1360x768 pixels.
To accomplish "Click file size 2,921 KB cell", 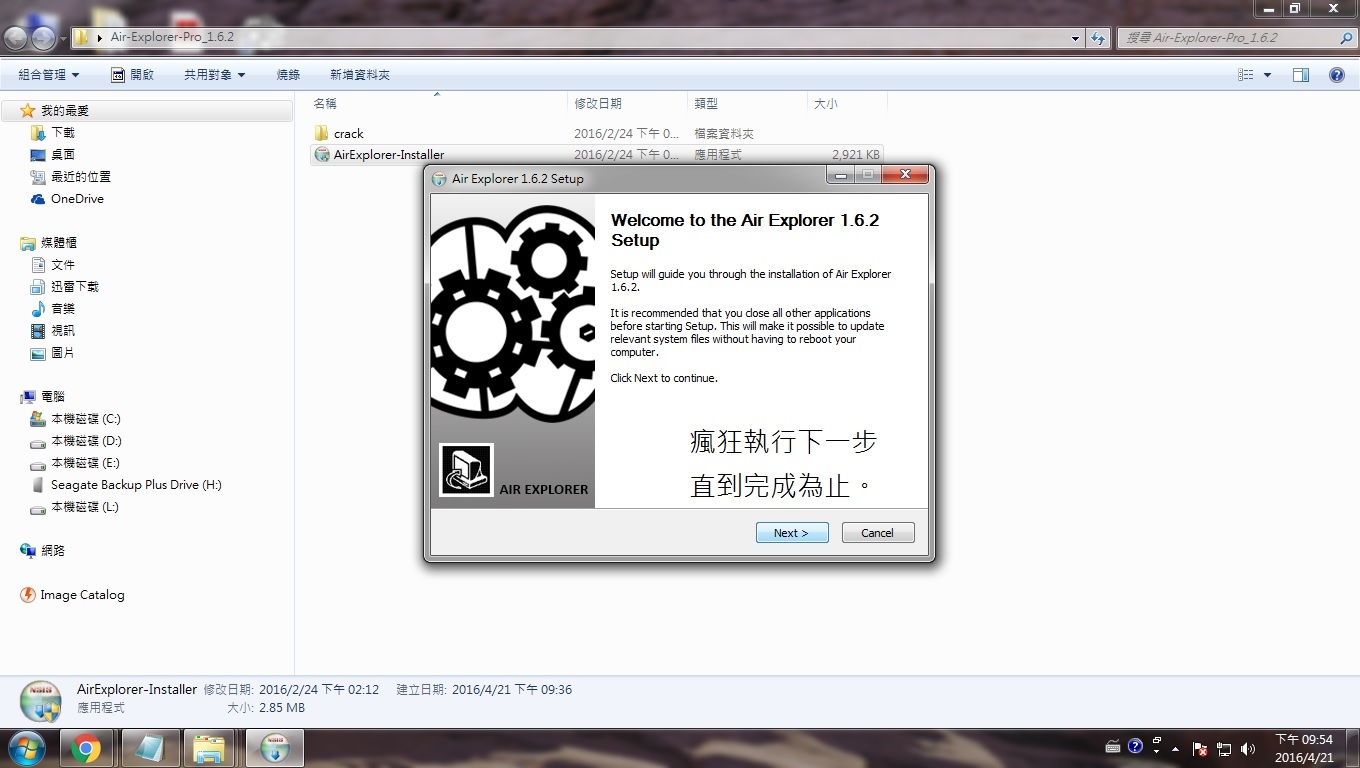I will tap(855, 155).
